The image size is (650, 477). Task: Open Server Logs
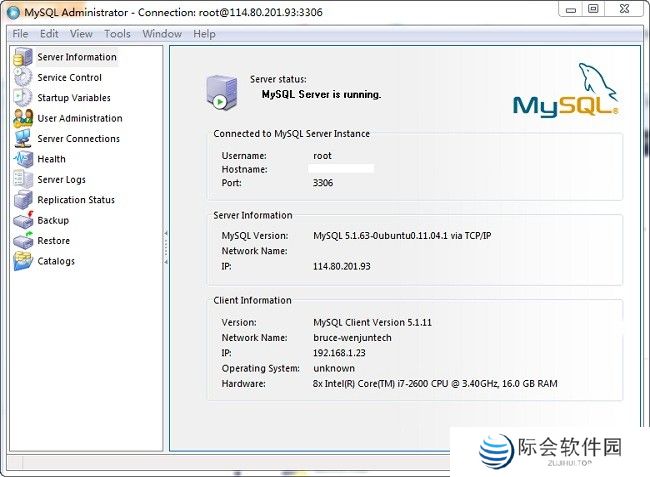(61, 179)
